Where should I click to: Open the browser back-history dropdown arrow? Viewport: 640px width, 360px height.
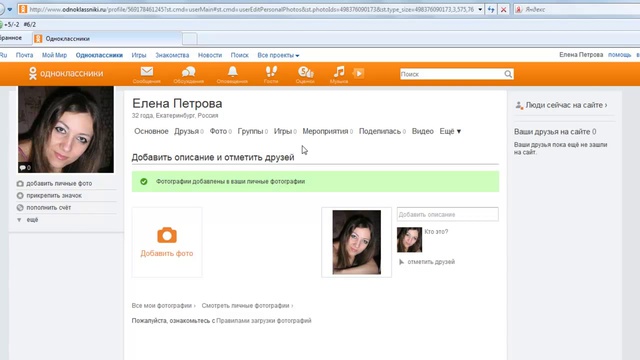[10, 9]
